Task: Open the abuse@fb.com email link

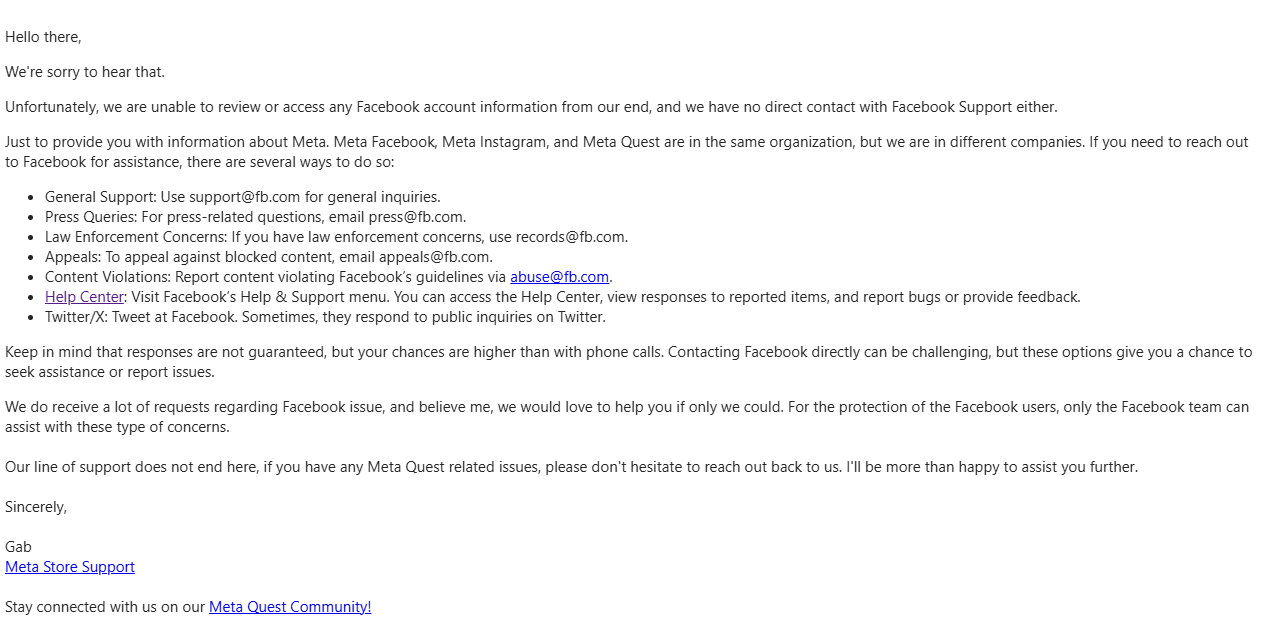Action: pos(559,277)
